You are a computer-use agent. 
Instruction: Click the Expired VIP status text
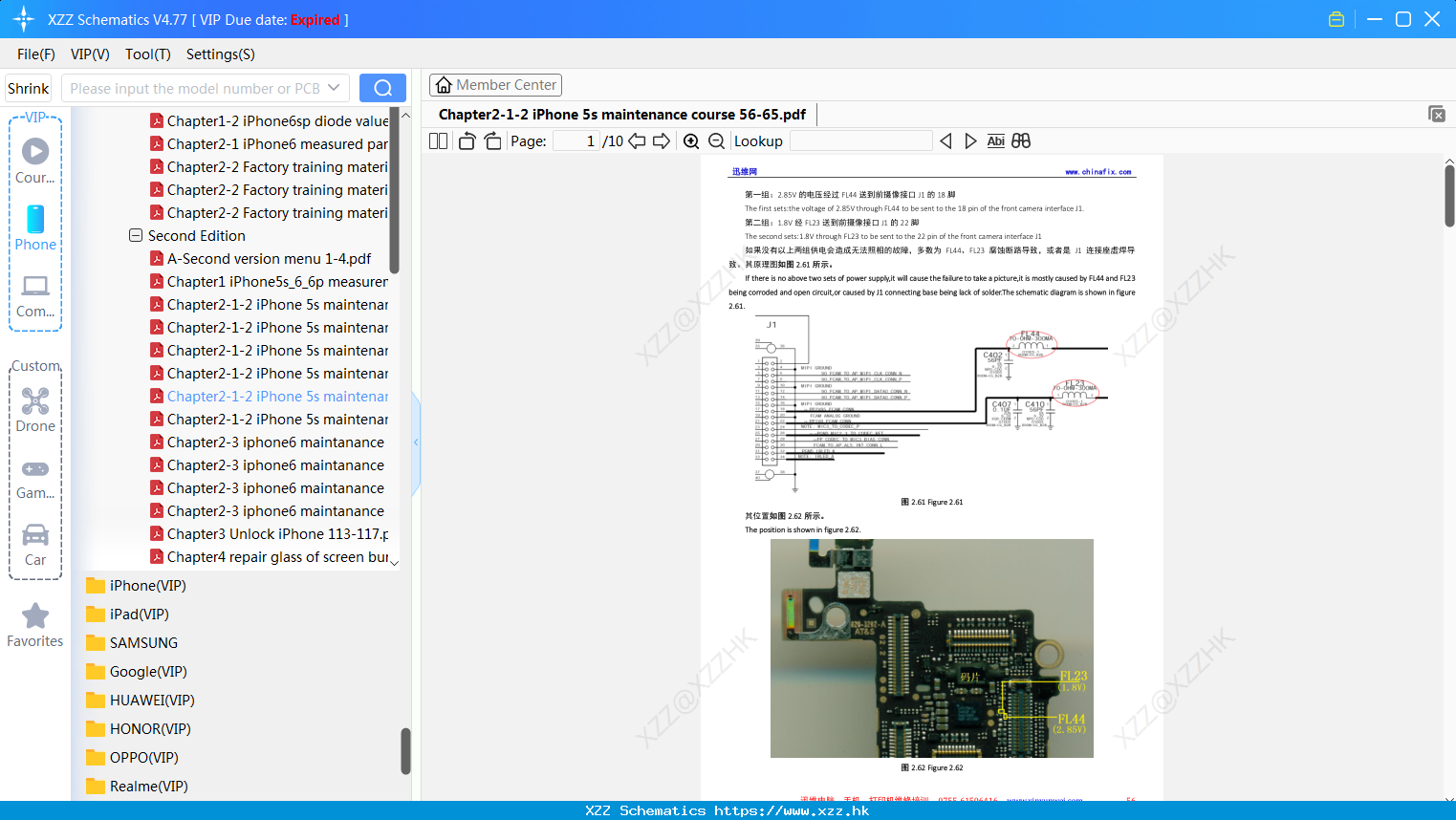[315, 19]
